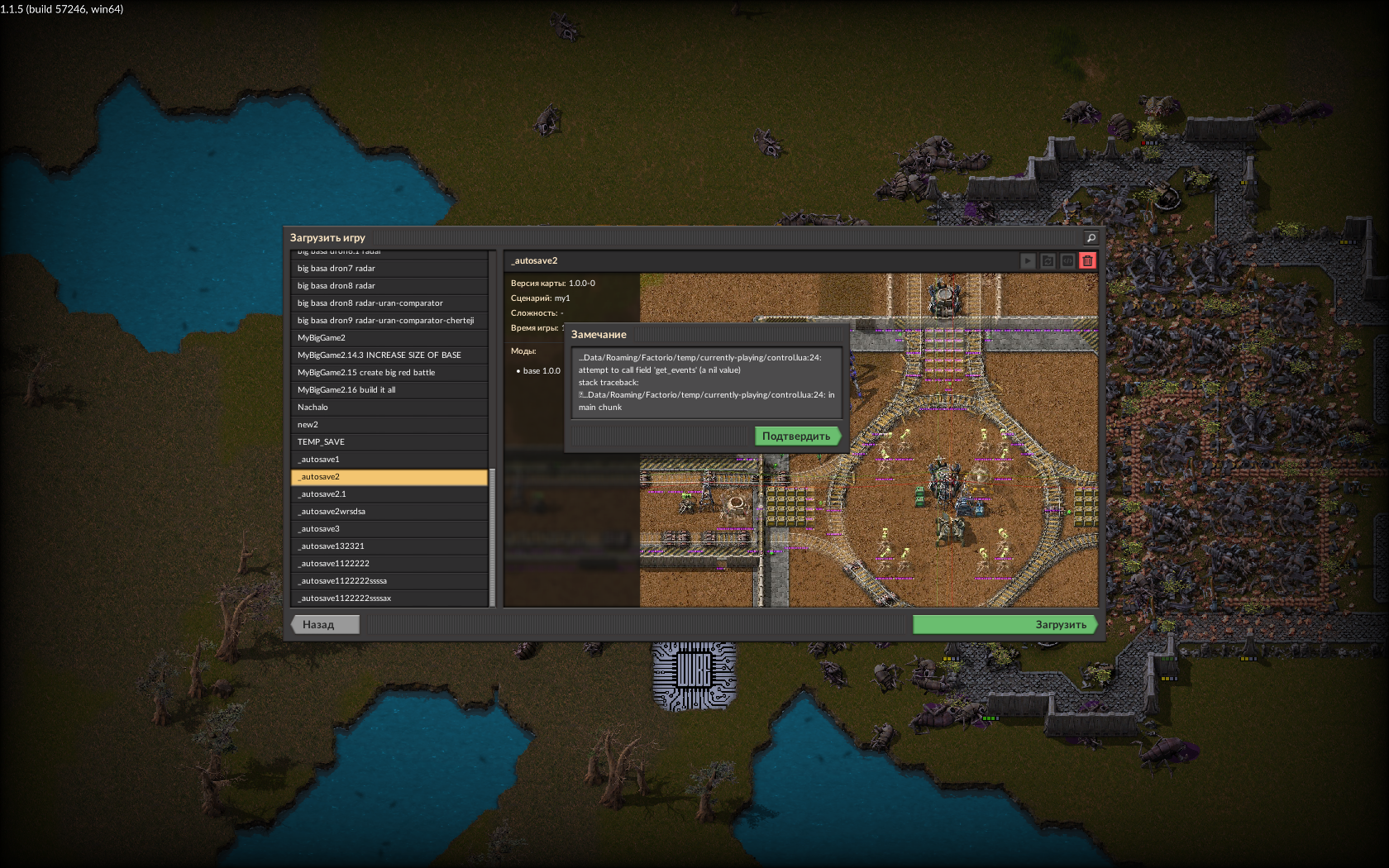
Task: Click the 'Загрузить игру' window title
Action: pos(327,238)
